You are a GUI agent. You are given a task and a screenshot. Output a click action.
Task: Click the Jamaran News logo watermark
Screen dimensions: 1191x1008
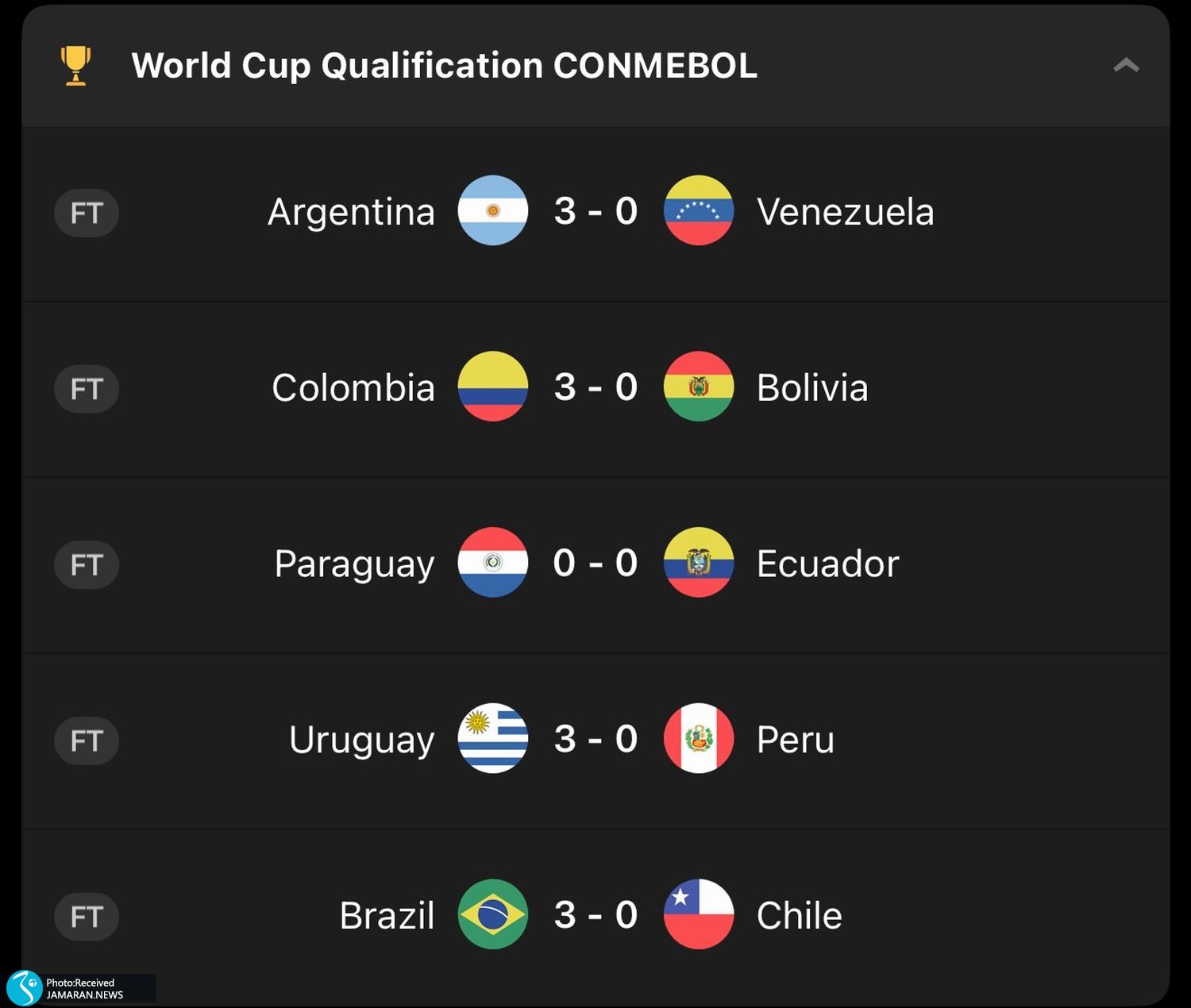click(x=25, y=988)
